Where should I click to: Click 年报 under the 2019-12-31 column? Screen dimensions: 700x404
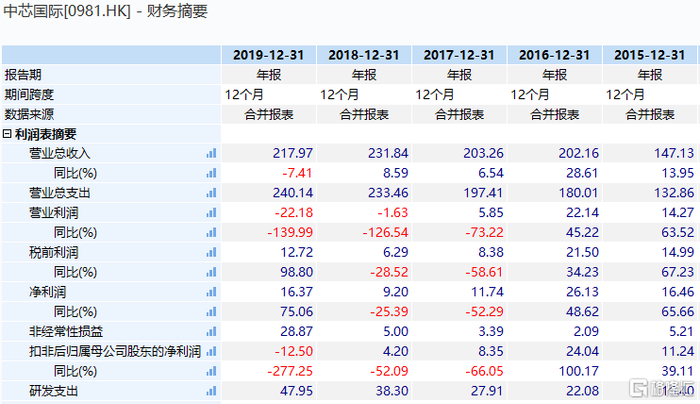coord(269,75)
